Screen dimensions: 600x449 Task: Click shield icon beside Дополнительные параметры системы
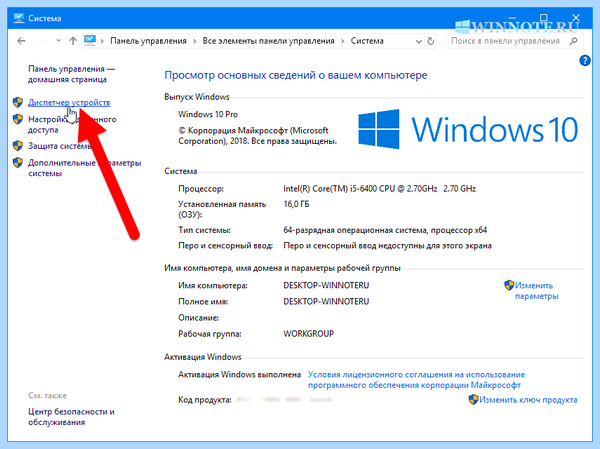(18, 163)
